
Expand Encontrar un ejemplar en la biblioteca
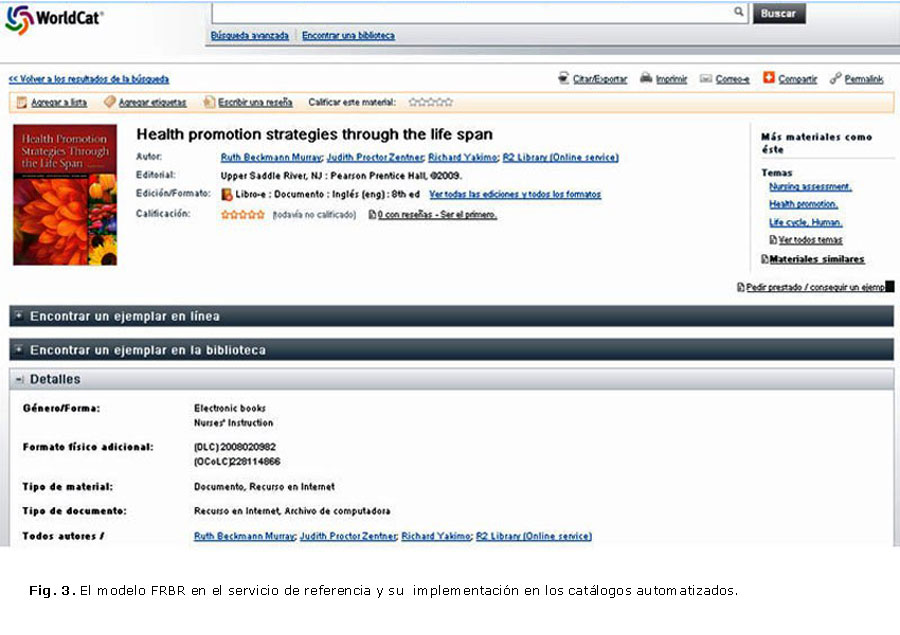[x=18, y=350]
